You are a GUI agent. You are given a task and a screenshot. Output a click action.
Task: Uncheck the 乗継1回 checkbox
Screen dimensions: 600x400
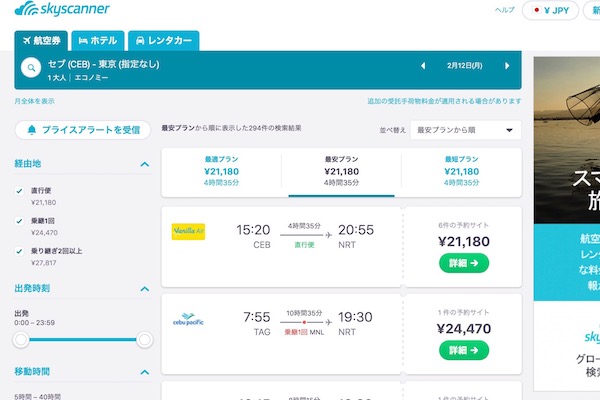point(19,221)
